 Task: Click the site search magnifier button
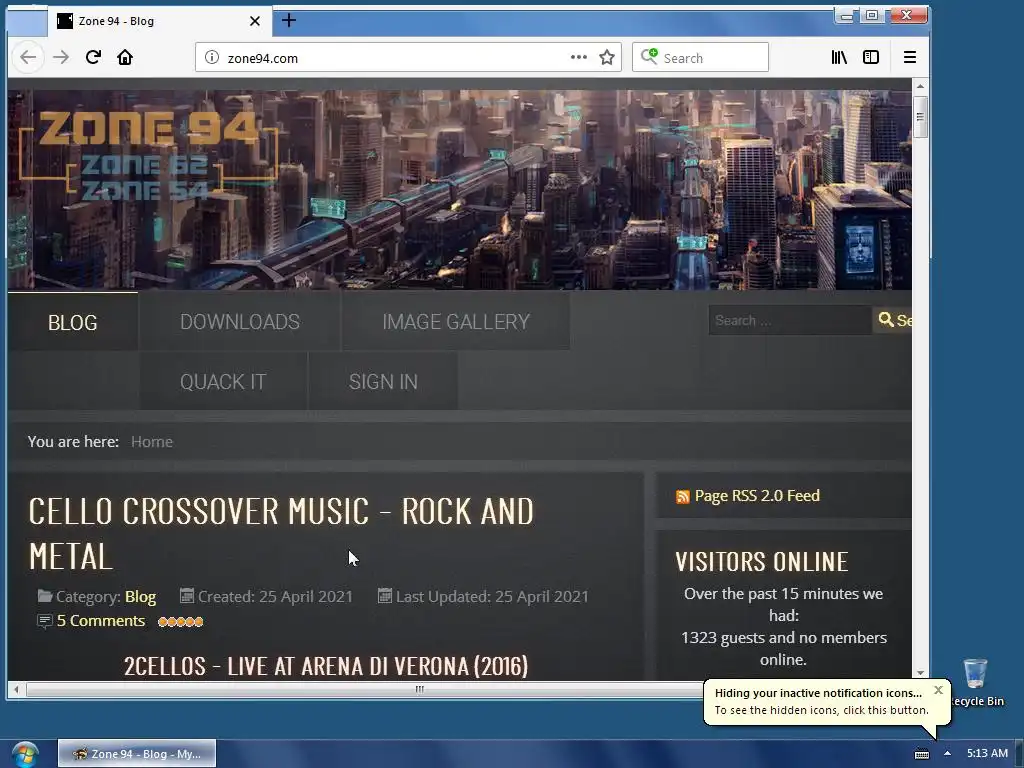892,321
